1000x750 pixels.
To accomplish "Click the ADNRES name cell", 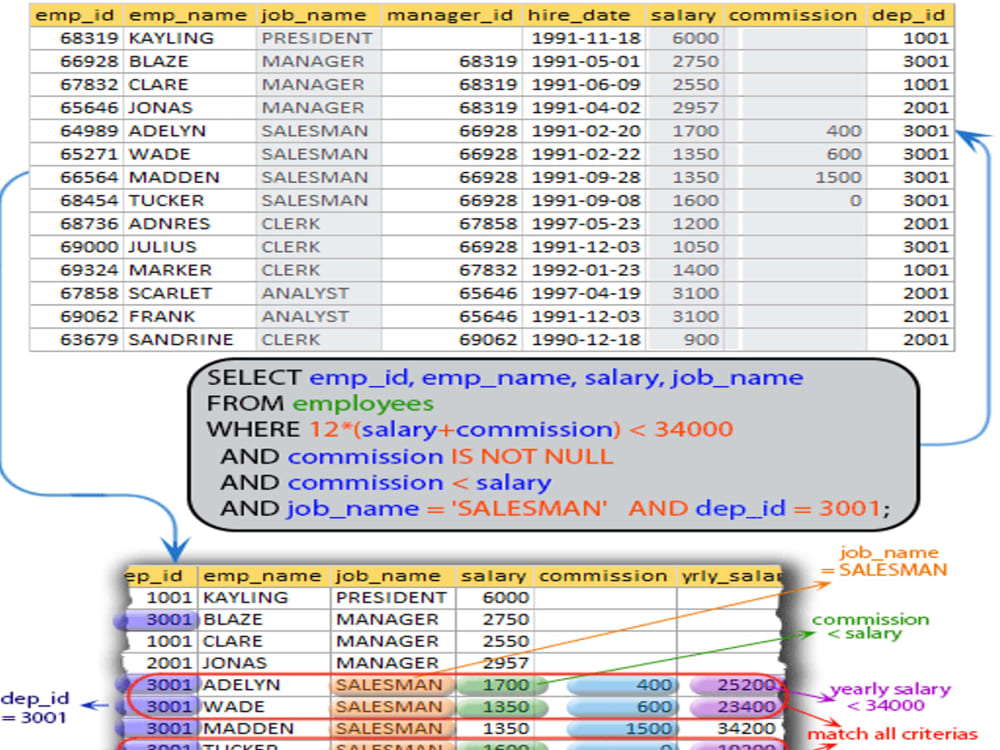I will click(189, 224).
